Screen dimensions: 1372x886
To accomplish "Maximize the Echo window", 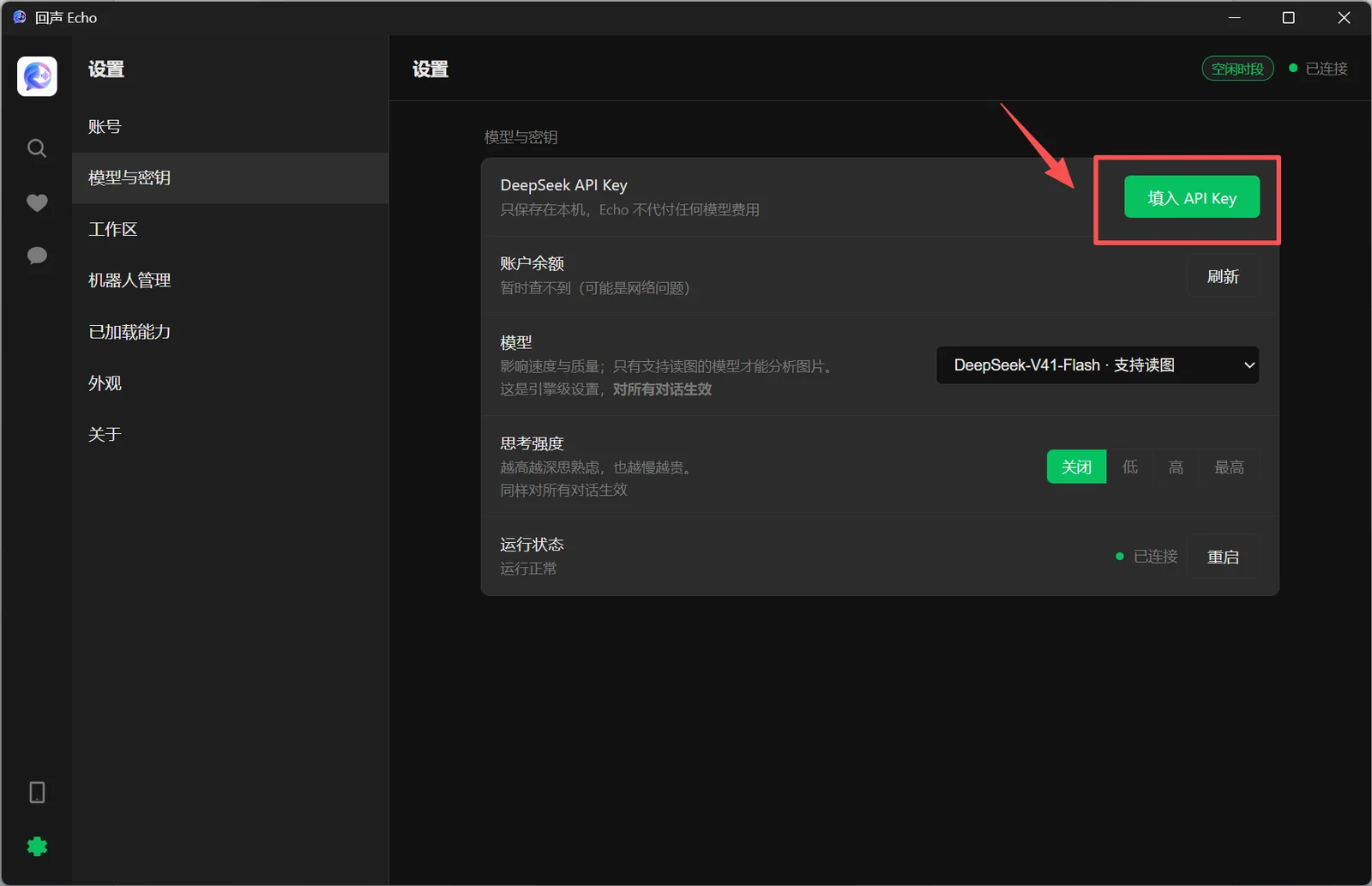I will tap(1288, 17).
